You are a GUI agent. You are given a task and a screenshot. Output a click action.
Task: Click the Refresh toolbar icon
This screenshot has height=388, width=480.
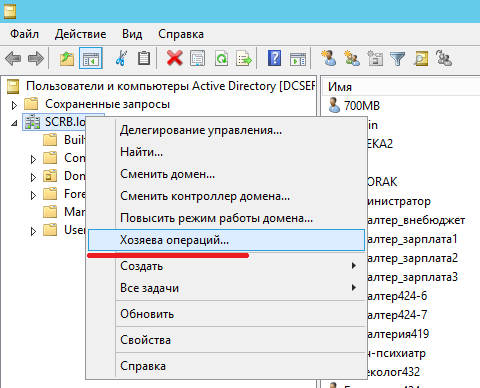tap(221, 59)
